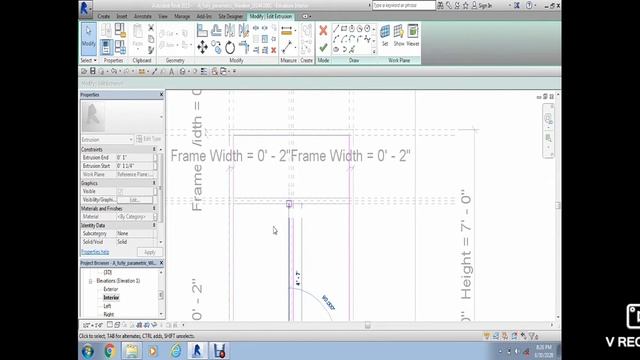Click the Cut to Clipboard scissors icon
The width and height of the screenshot is (640, 360).
(x=151, y=28)
